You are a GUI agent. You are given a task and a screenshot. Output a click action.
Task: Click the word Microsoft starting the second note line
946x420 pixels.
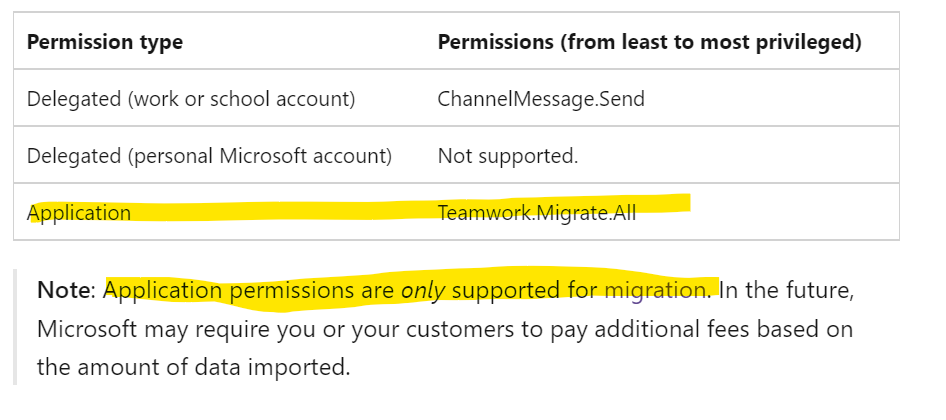pos(82,329)
